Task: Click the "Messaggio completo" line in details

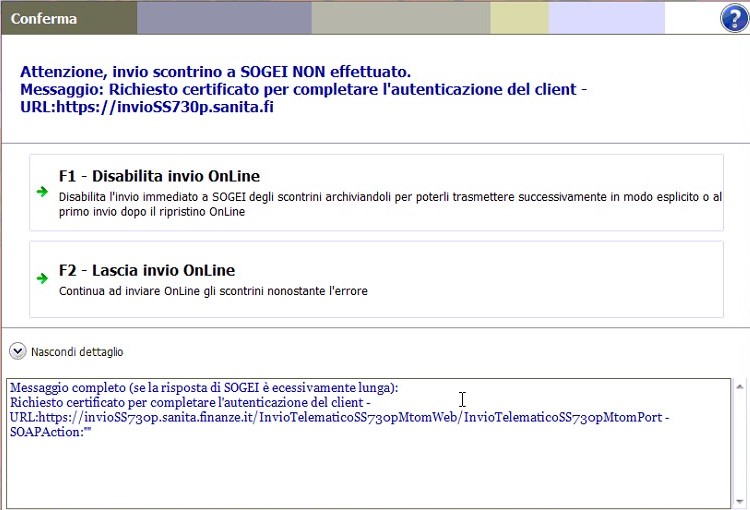Action: (x=203, y=388)
